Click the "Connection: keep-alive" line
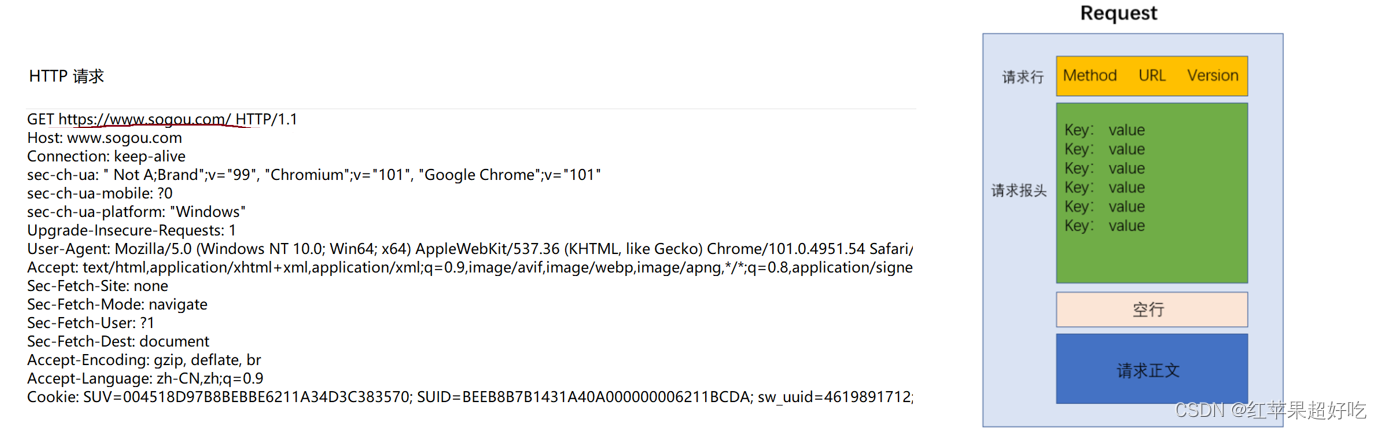 [x=106, y=156]
